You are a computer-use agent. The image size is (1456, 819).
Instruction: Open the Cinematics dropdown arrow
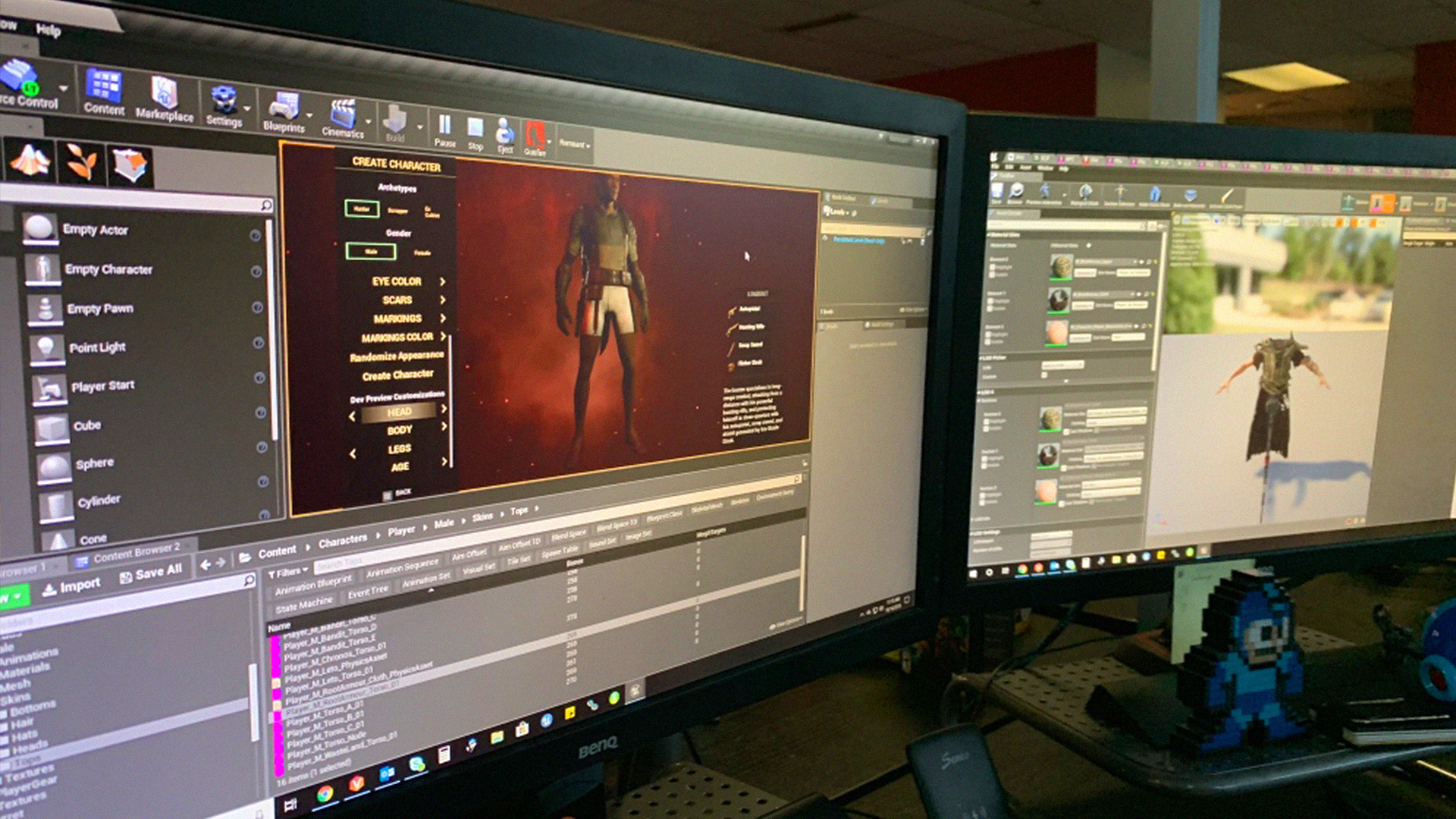[369, 122]
